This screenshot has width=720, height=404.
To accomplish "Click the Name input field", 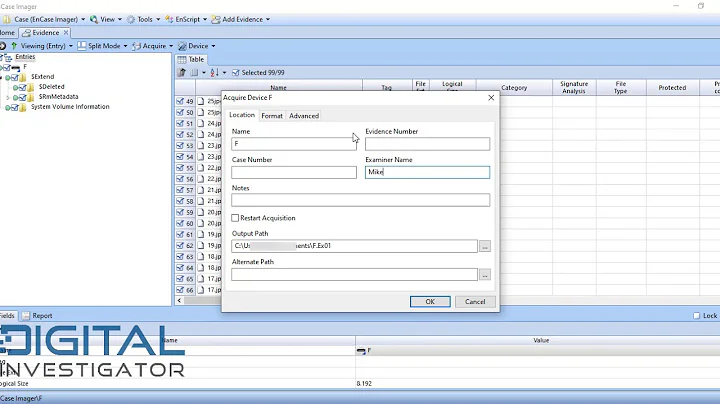I will pyautogui.click(x=294, y=144).
